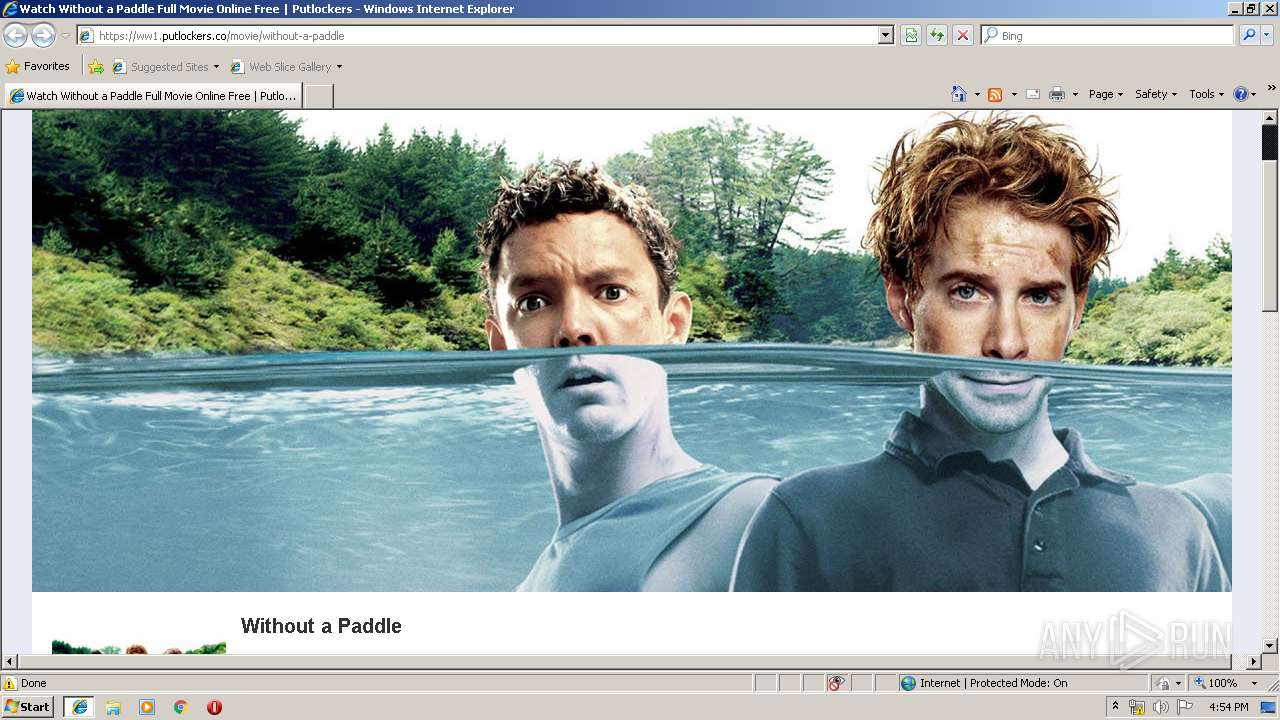The height and width of the screenshot is (720, 1280).
Task: Open the 100% zoom level button
Action: 1215,683
